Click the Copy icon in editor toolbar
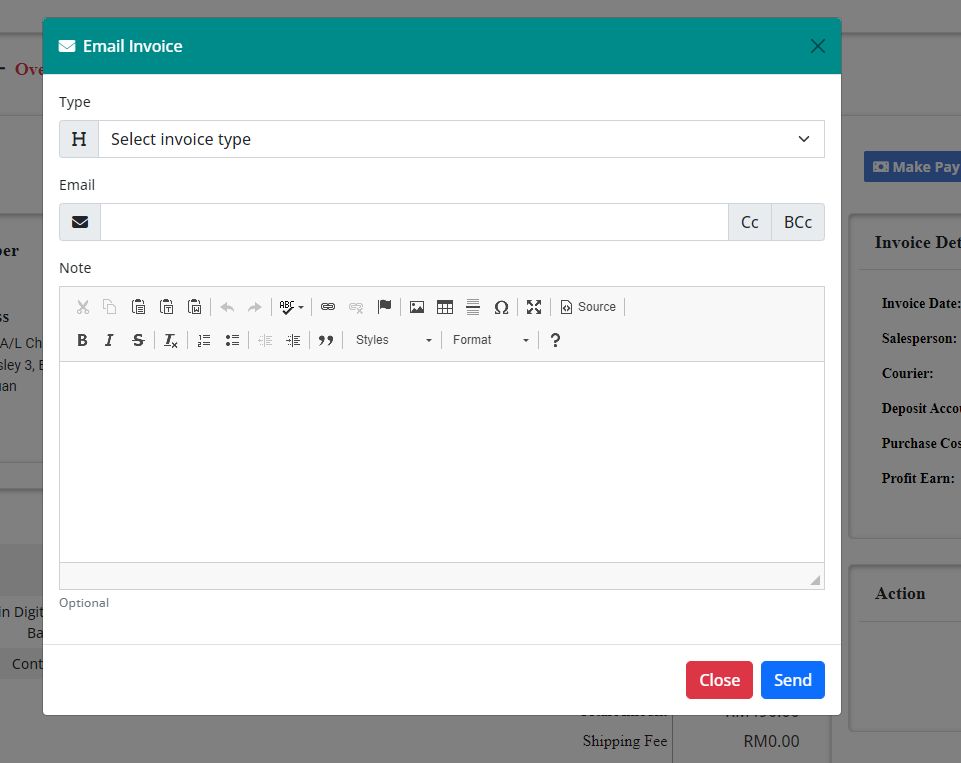This screenshot has width=961, height=763. [110, 307]
